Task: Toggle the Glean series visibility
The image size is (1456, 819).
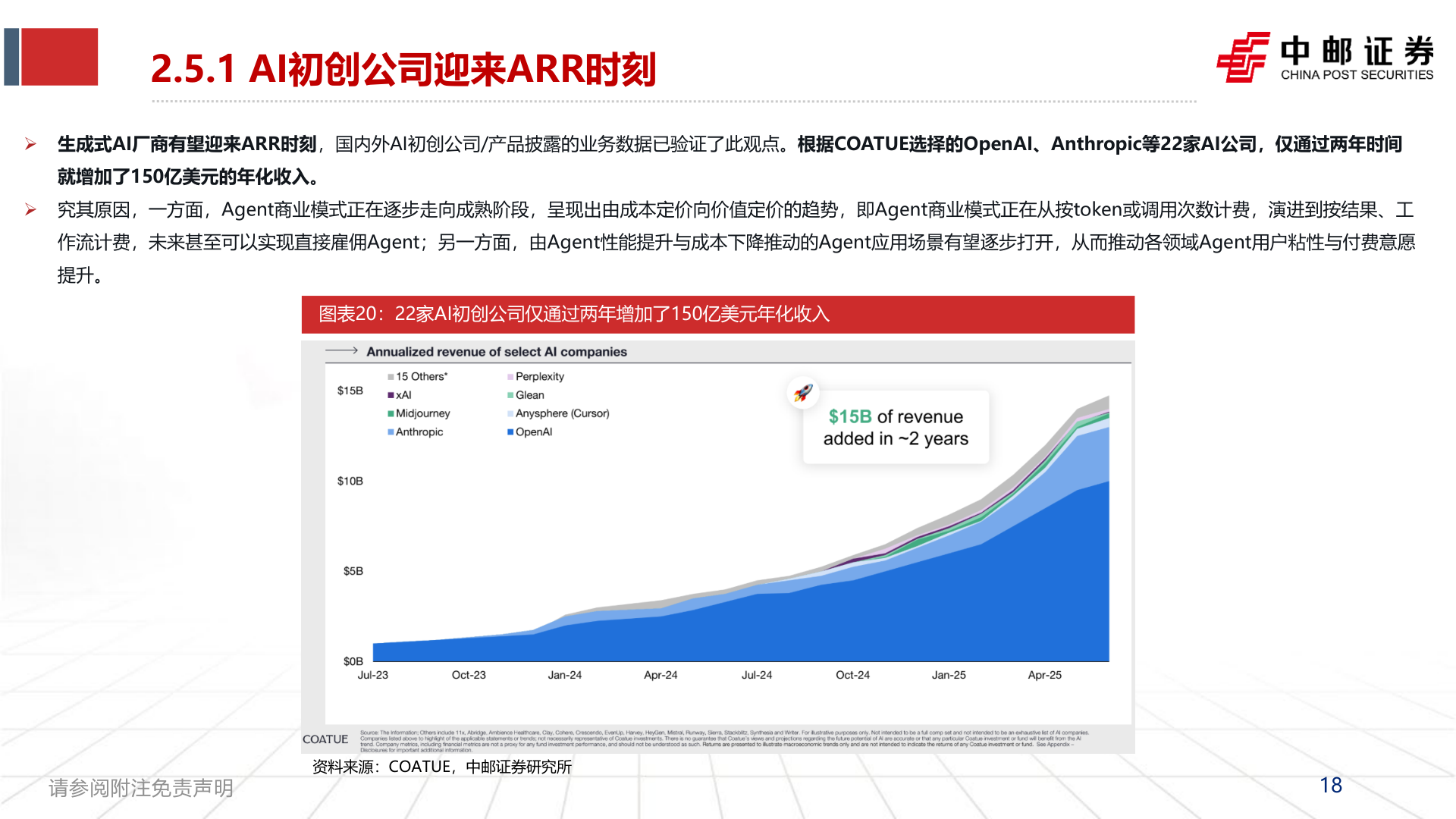Action: [x=510, y=395]
